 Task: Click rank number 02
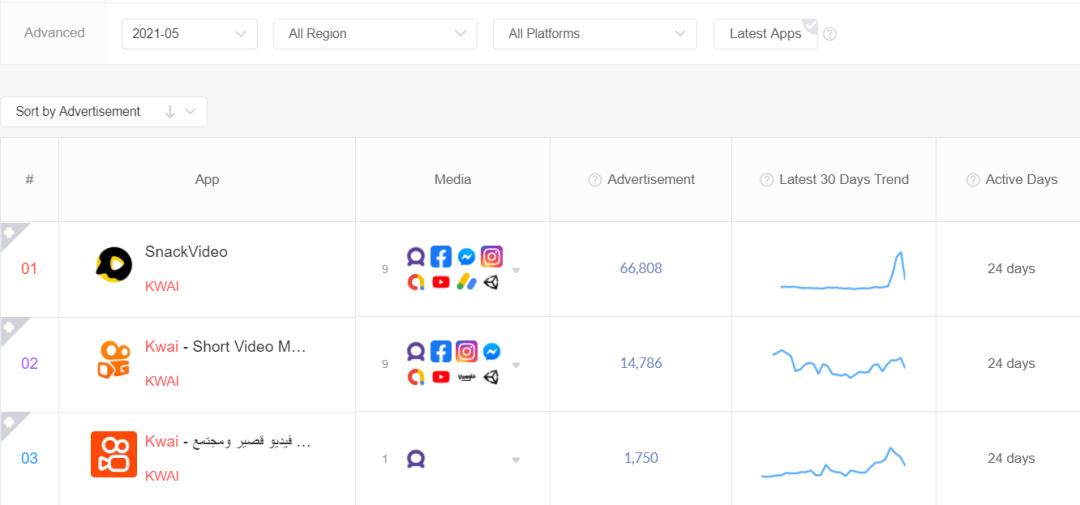coord(29,364)
